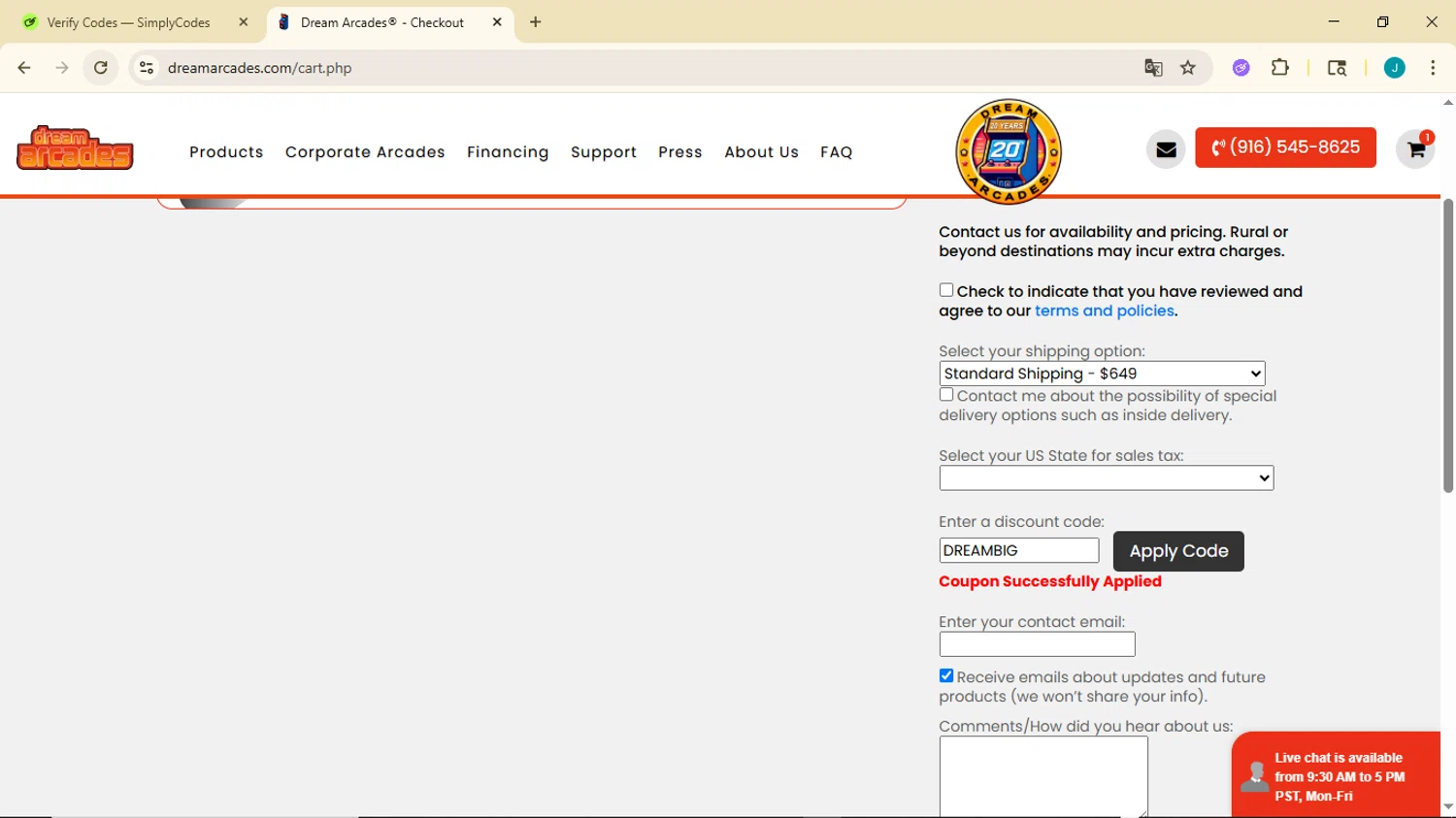Open the US State sales tax dropdown
The image size is (1456, 818).
tap(1106, 477)
